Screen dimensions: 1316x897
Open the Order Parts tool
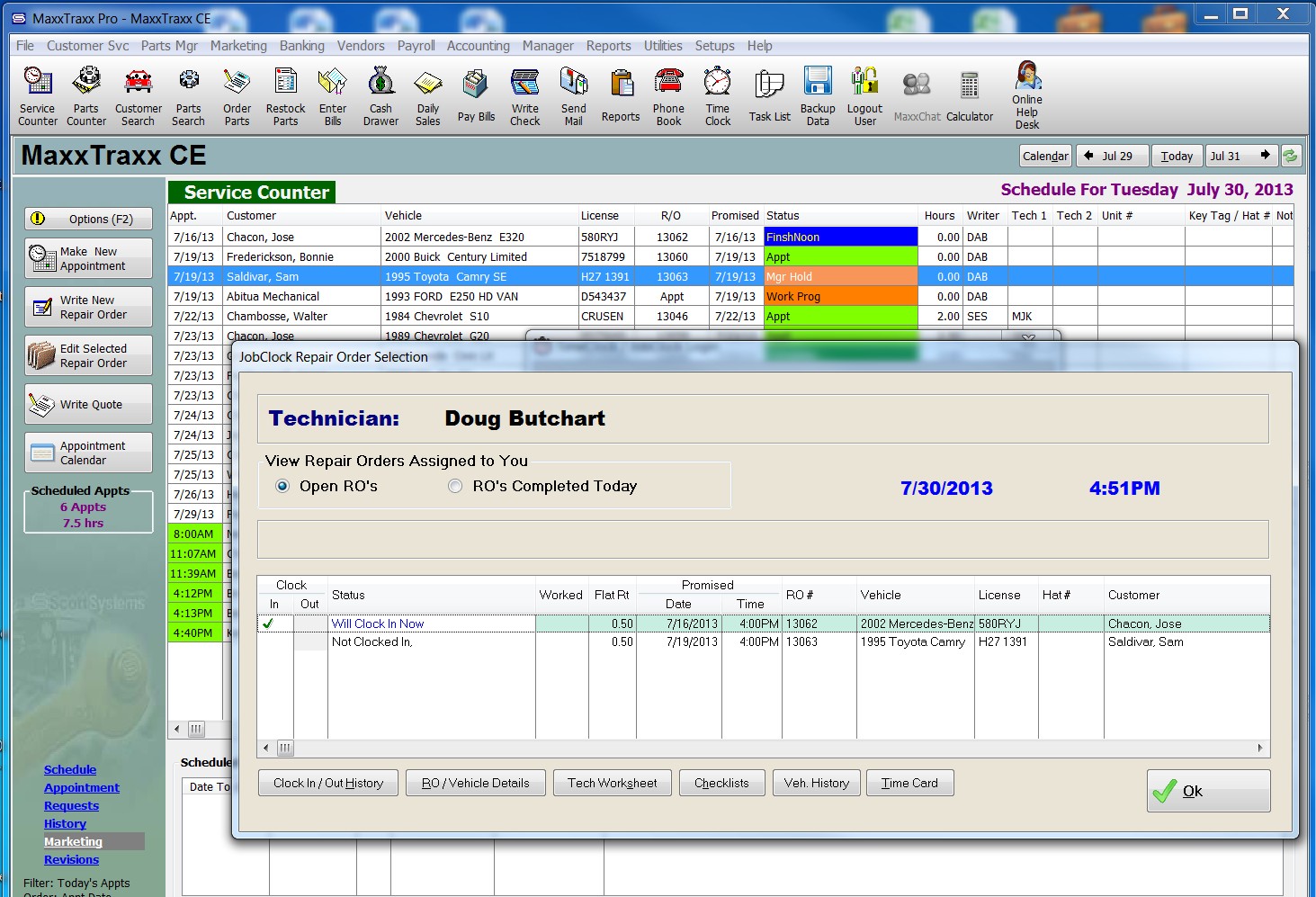[237, 96]
